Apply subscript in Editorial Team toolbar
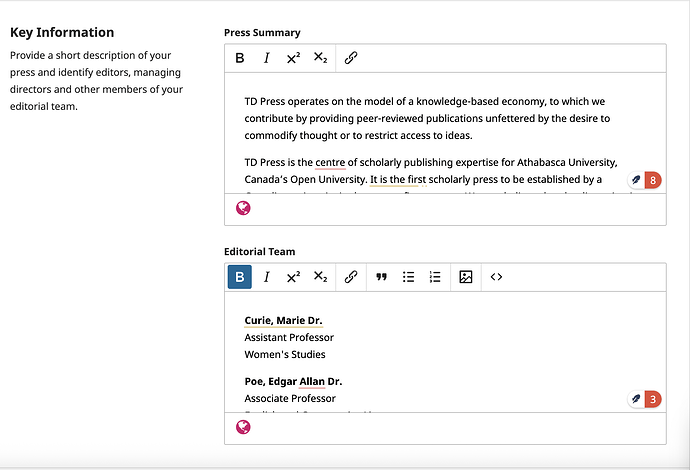This screenshot has height=470, width=690. click(x=320, y=277)
